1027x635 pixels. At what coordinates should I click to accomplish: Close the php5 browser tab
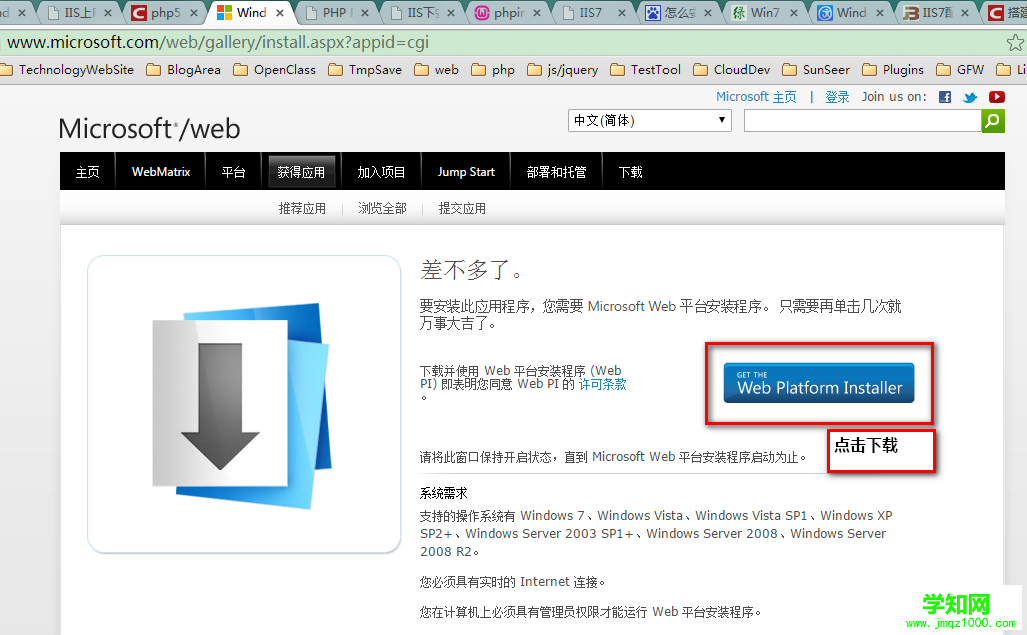194,12
